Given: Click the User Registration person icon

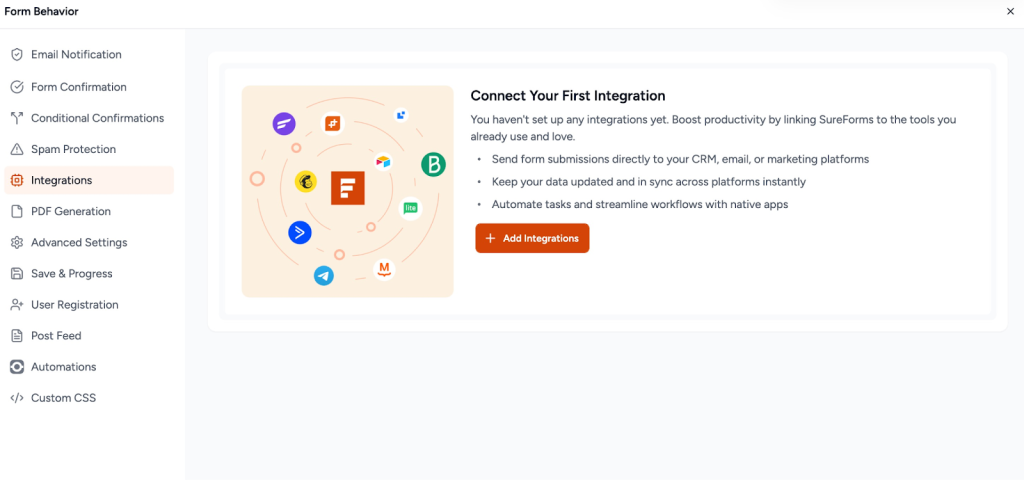Looking at the screenshot, I should coord(16,305).
